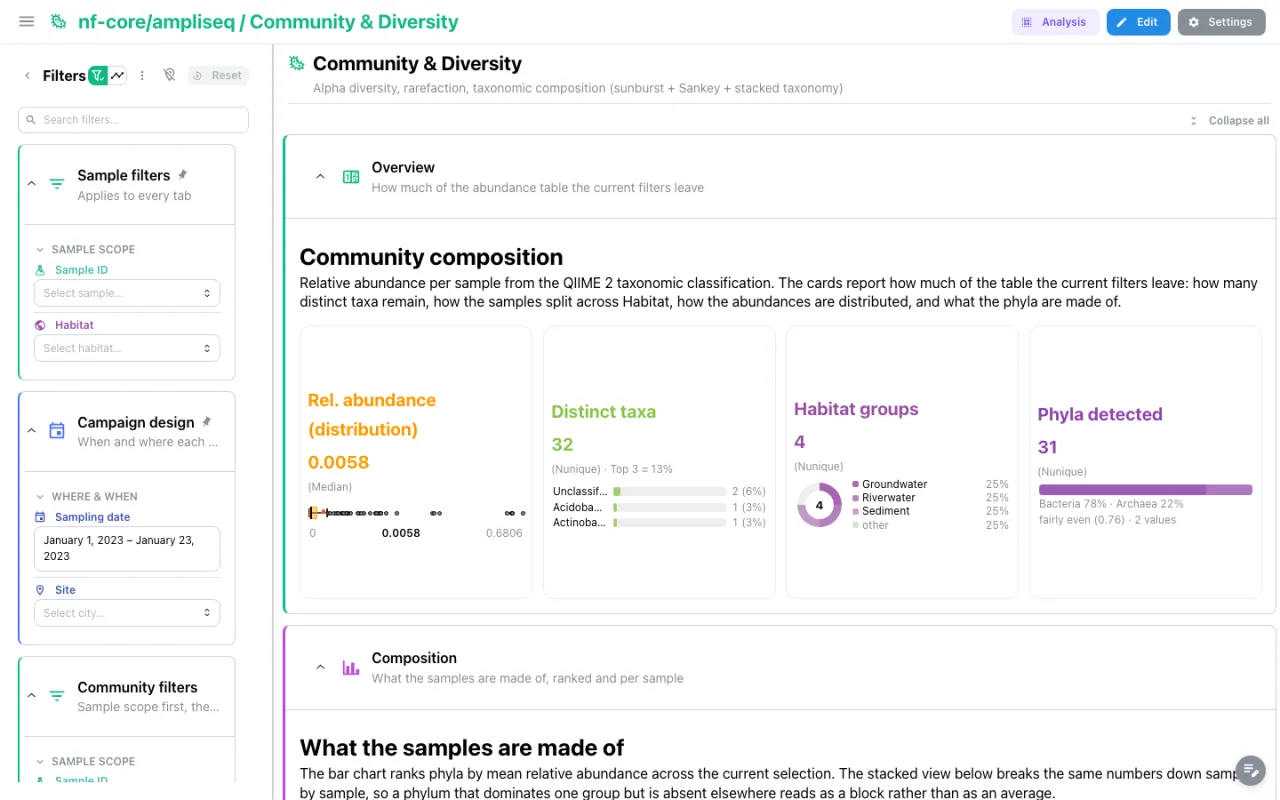The height and width of the screenshot is (800, 1280).
Task: Focus the Search filters input
Action: click(x=133, y=120)
